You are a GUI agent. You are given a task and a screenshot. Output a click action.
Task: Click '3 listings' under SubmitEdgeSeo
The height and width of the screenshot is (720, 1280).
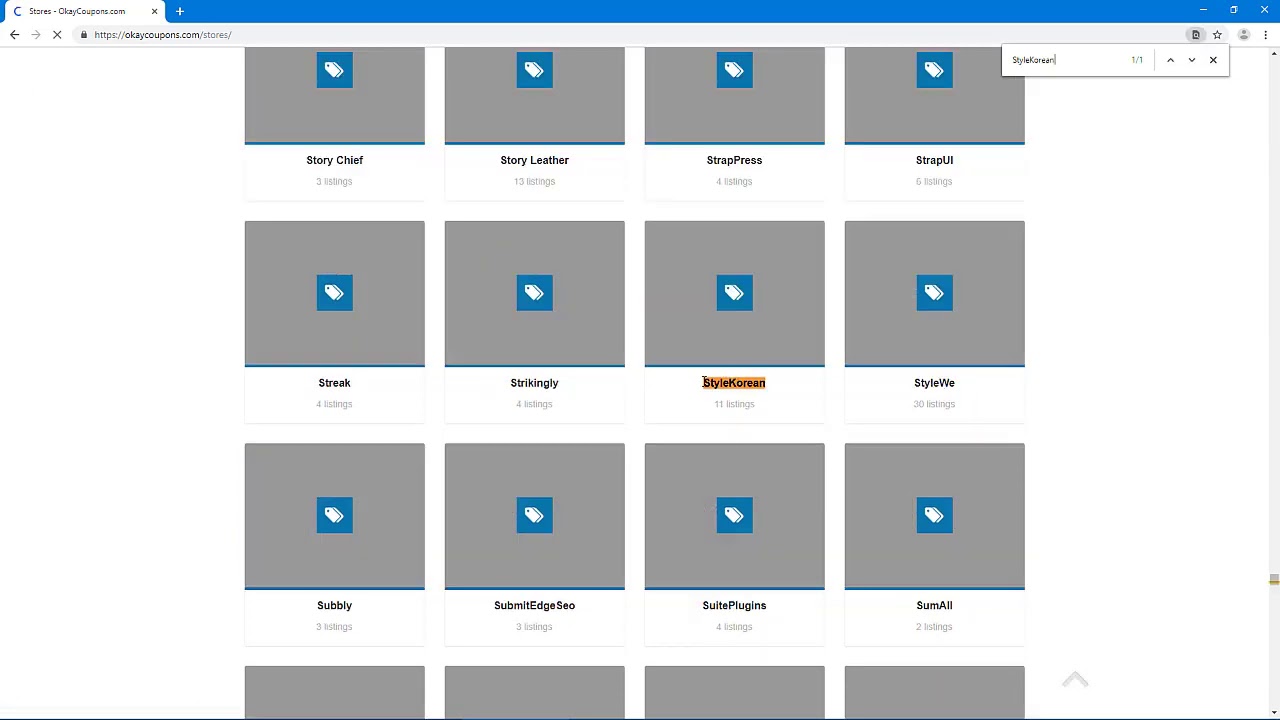click(534, 627)
